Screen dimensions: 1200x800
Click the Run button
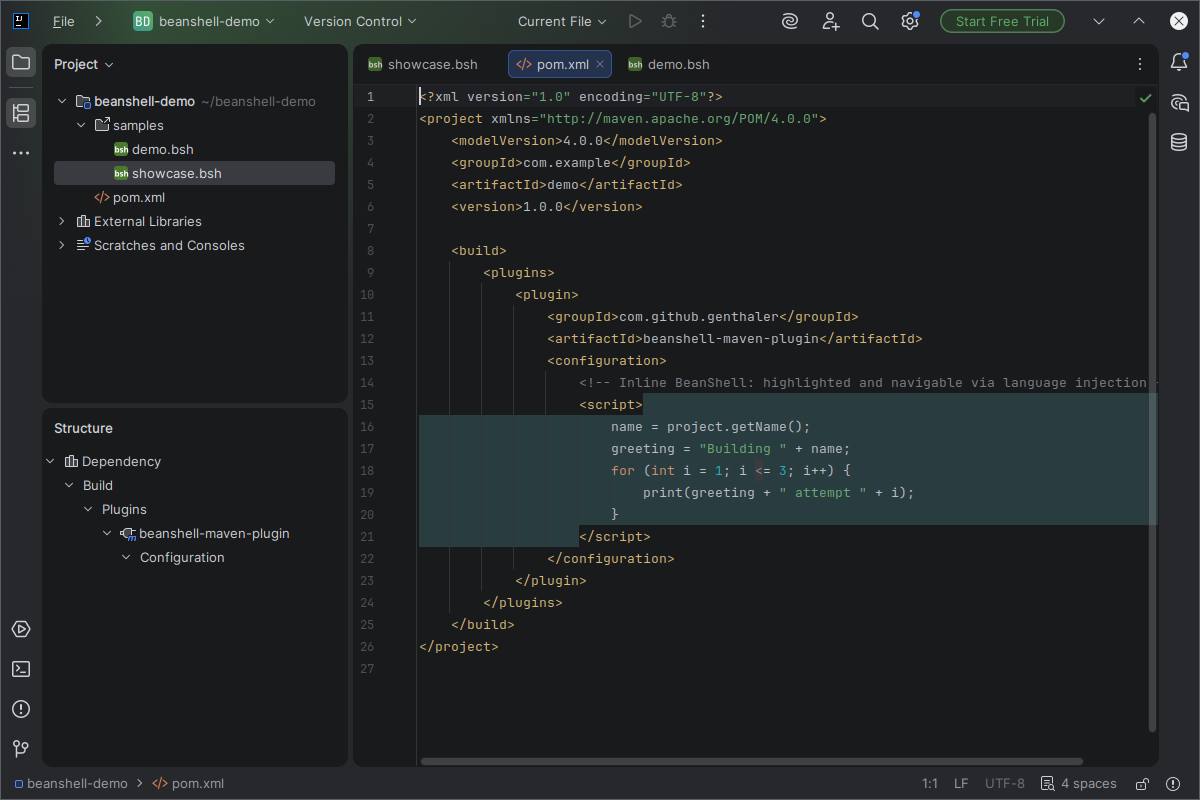pos(635,21)
